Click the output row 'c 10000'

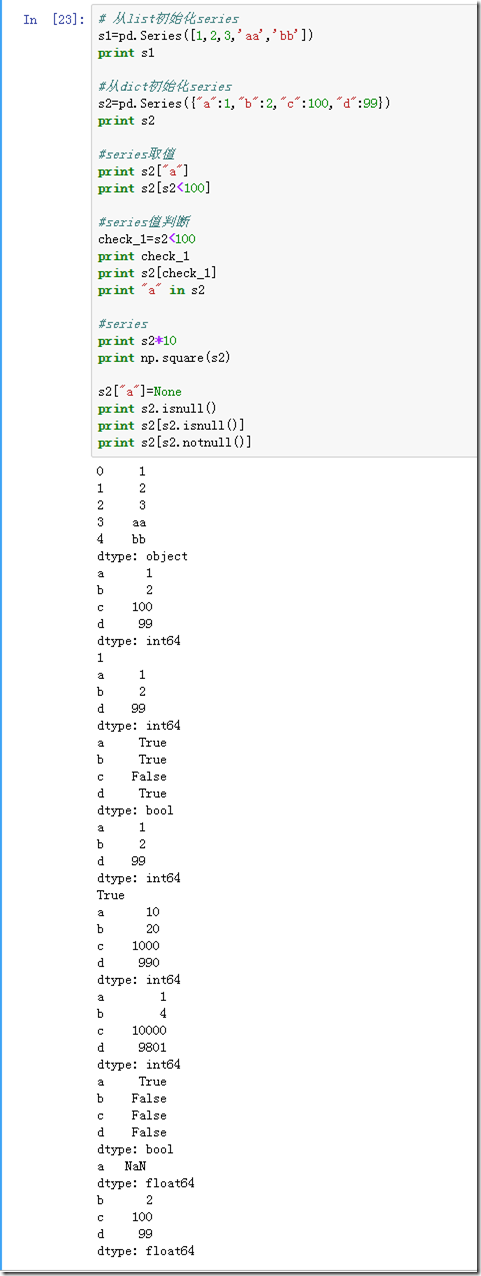[132, 1032]
